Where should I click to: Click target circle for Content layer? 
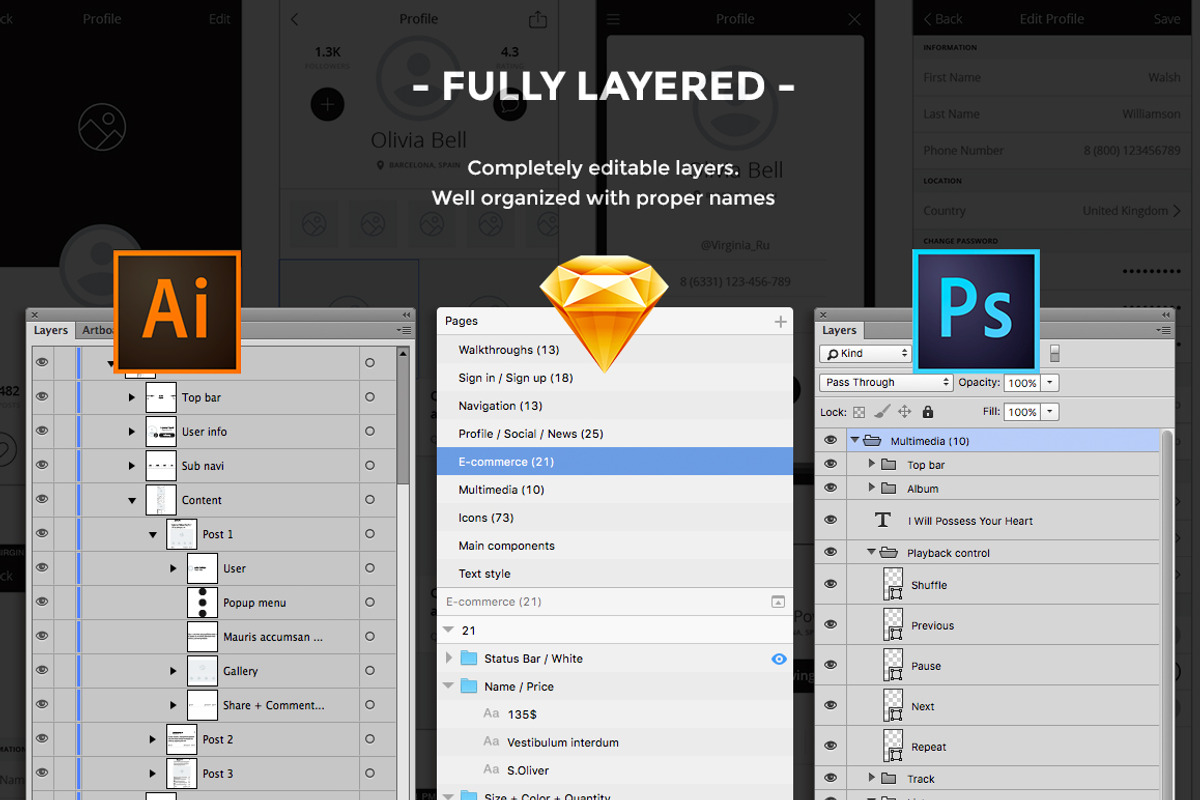(x=370, y=499)
